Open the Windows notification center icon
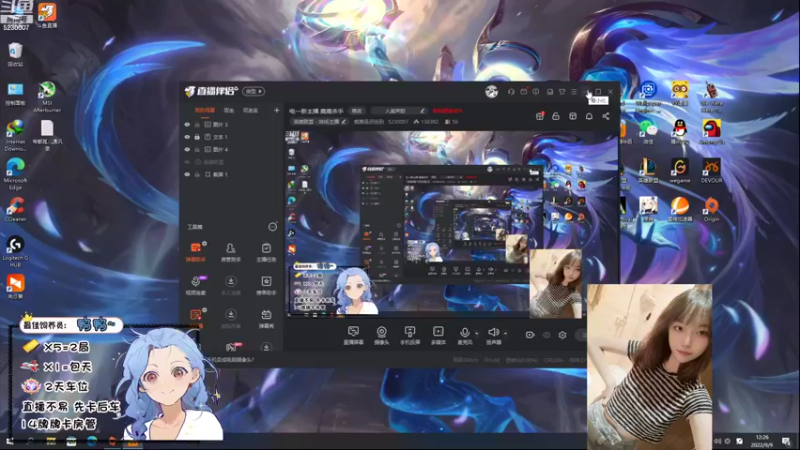 click(x=786, y=441)
